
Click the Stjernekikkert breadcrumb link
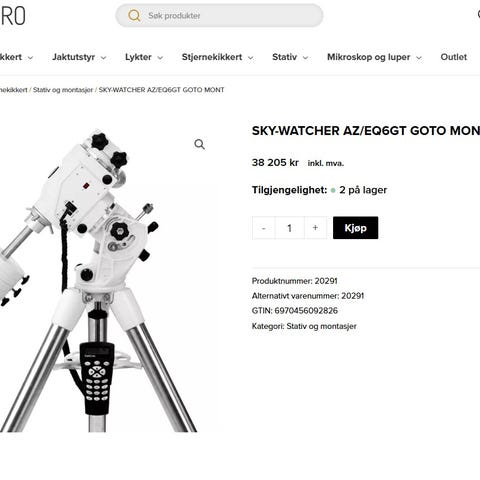coord(14,90)
